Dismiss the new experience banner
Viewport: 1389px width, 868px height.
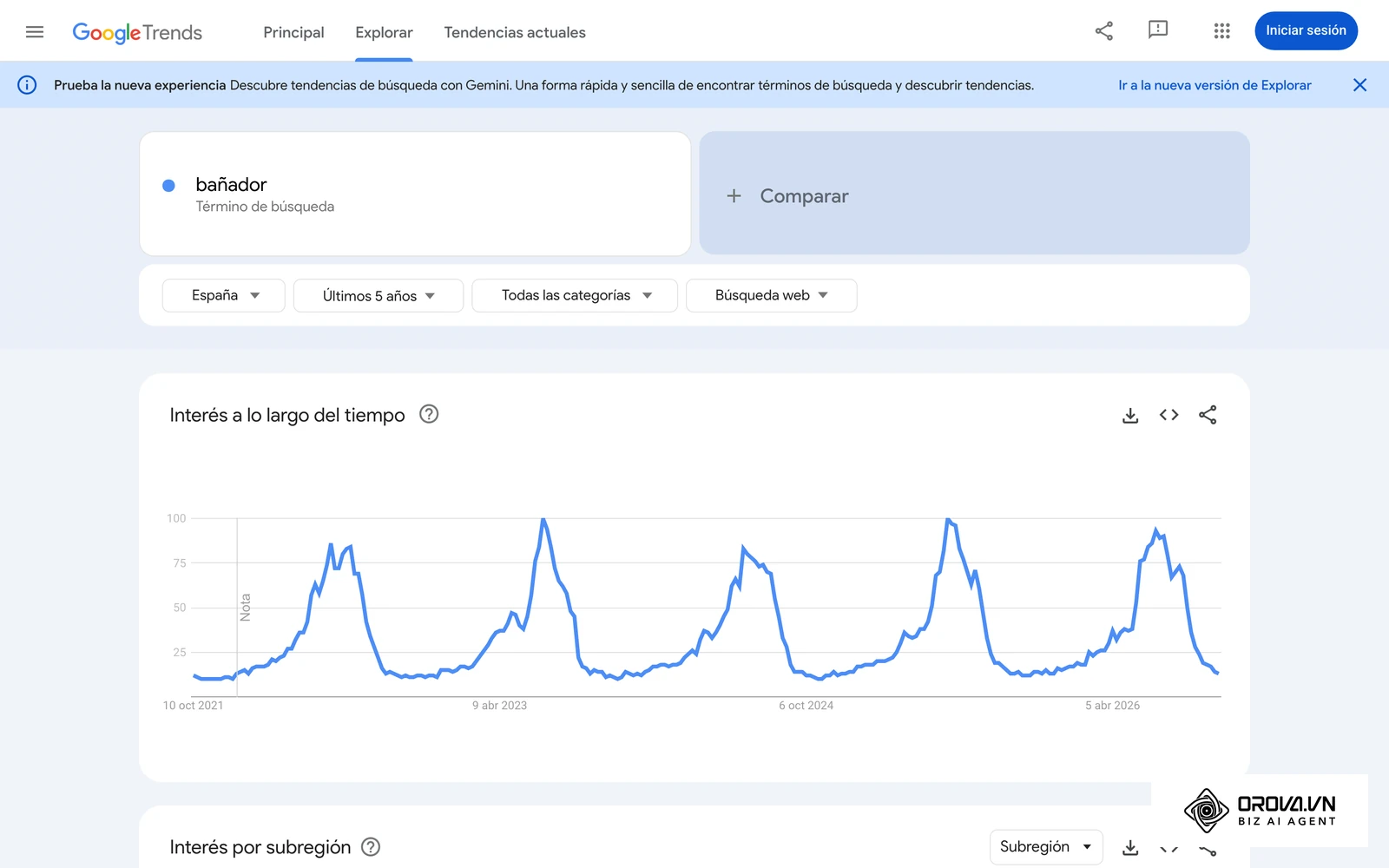[1359, 85]
